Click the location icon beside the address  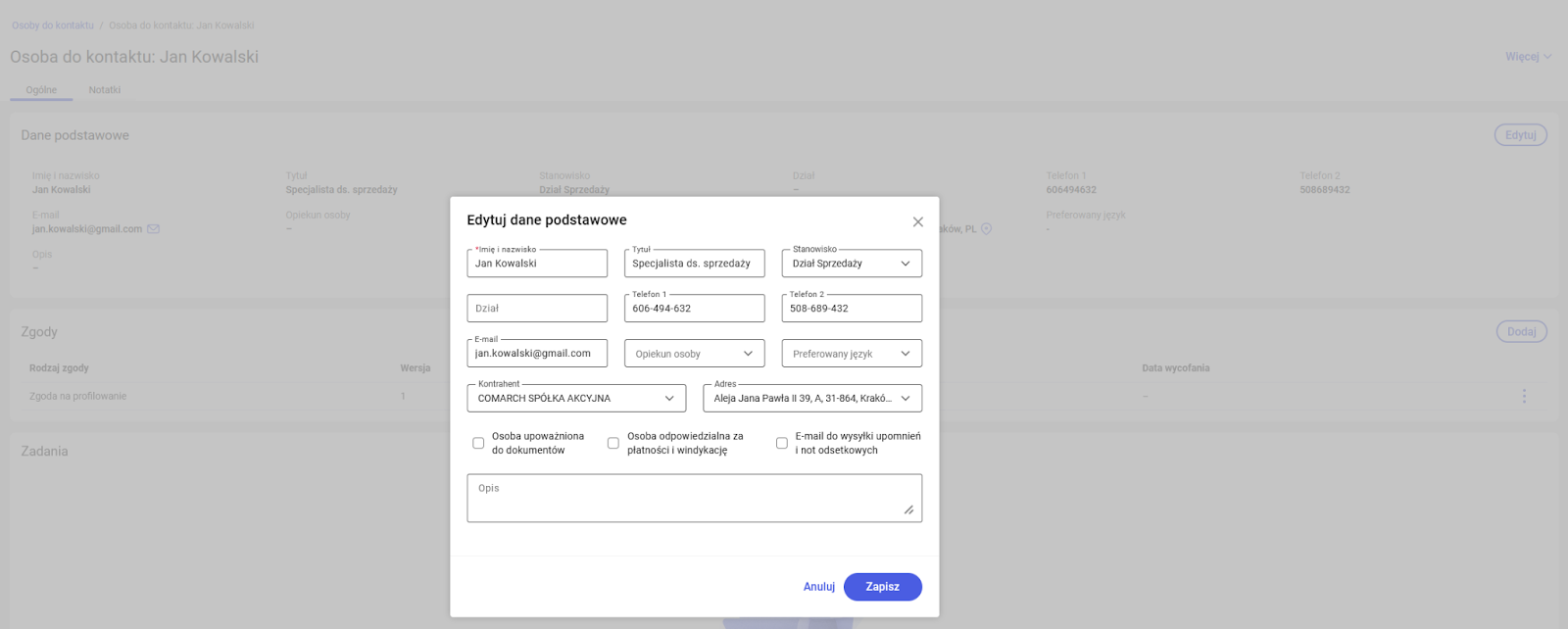point(987,229)
